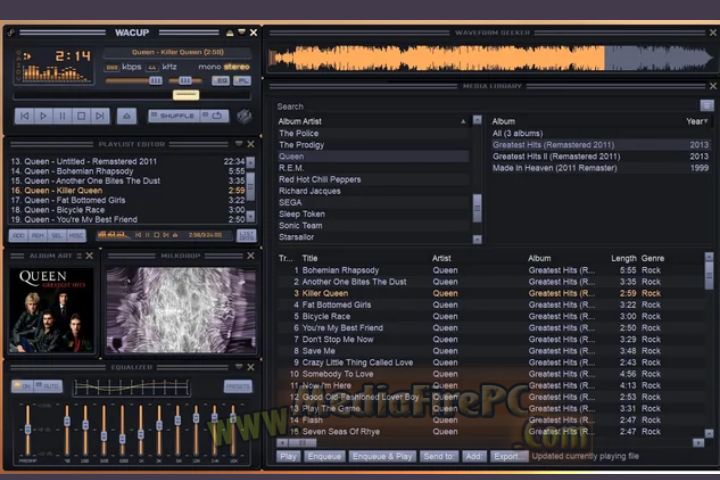Click the playlist mini stop button

[157, 235]
